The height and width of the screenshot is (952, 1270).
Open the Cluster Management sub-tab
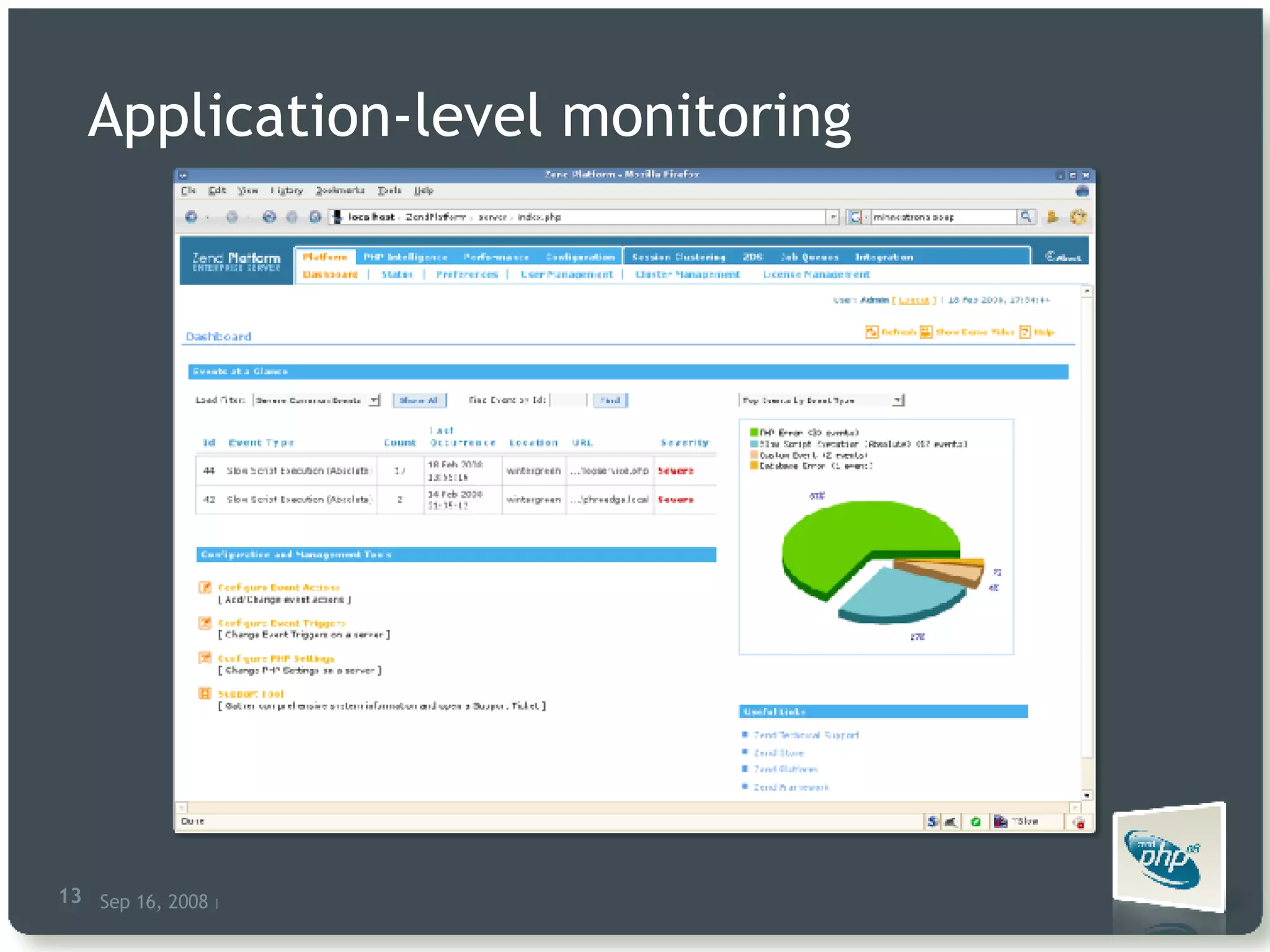click(x=688, y=274)
